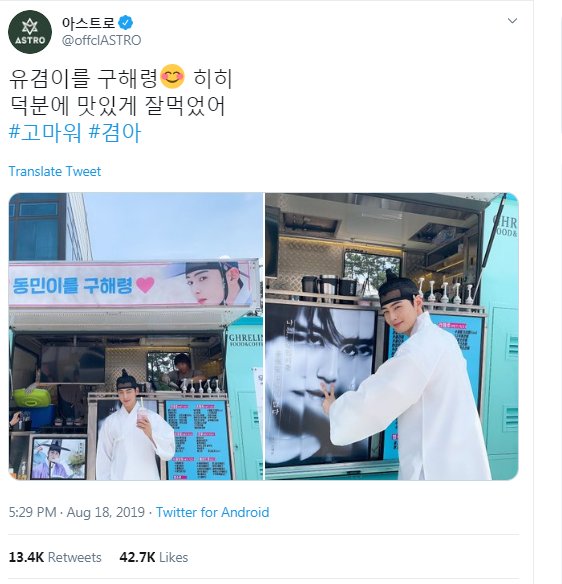Click the black-and-white face poster in the right photo
This screenshot has width=562, height=584.
coord(322,385)
